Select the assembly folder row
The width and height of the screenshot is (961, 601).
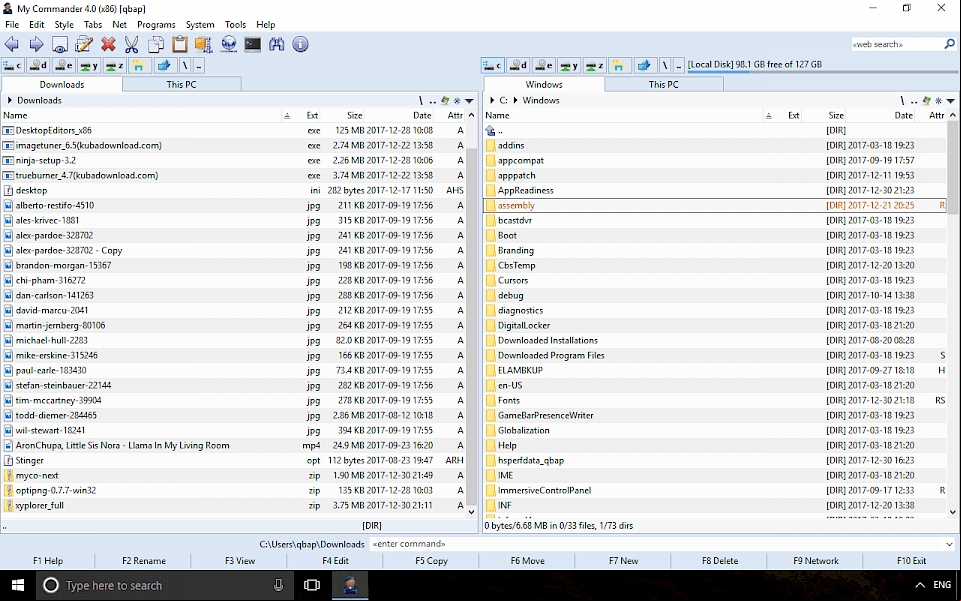pos(715,205)
